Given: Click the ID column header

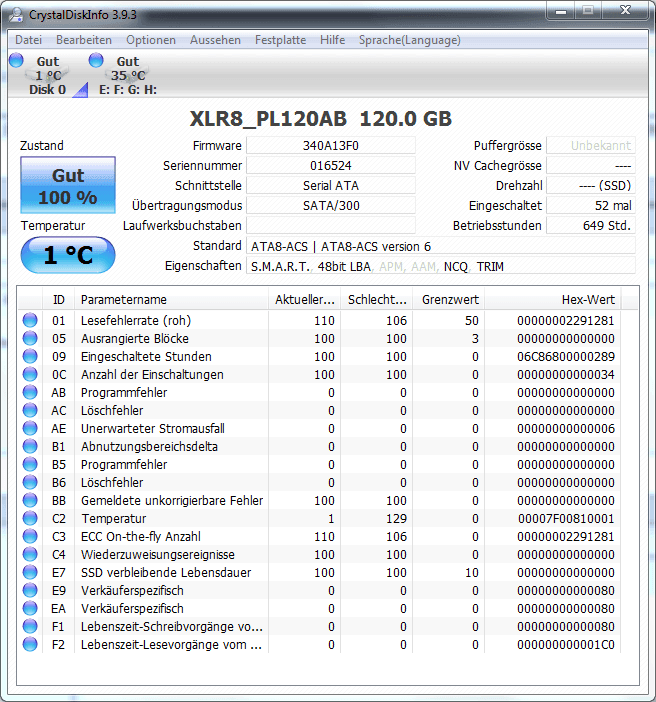Looking at the screenshot, I should tap(59, 300).
